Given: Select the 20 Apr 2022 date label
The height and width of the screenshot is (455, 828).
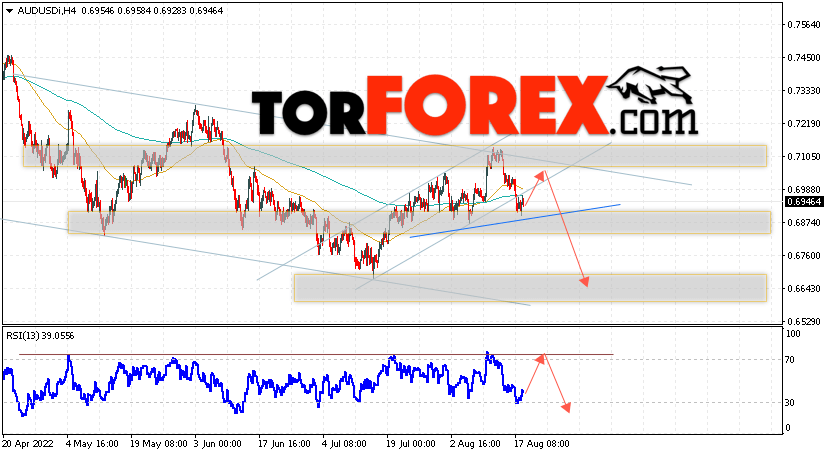Looking at the screenshot, I should [x=28, y=444].
